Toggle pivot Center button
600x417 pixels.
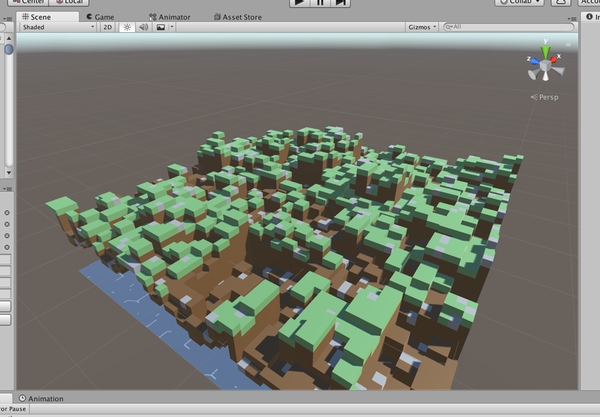click(28, 2)
